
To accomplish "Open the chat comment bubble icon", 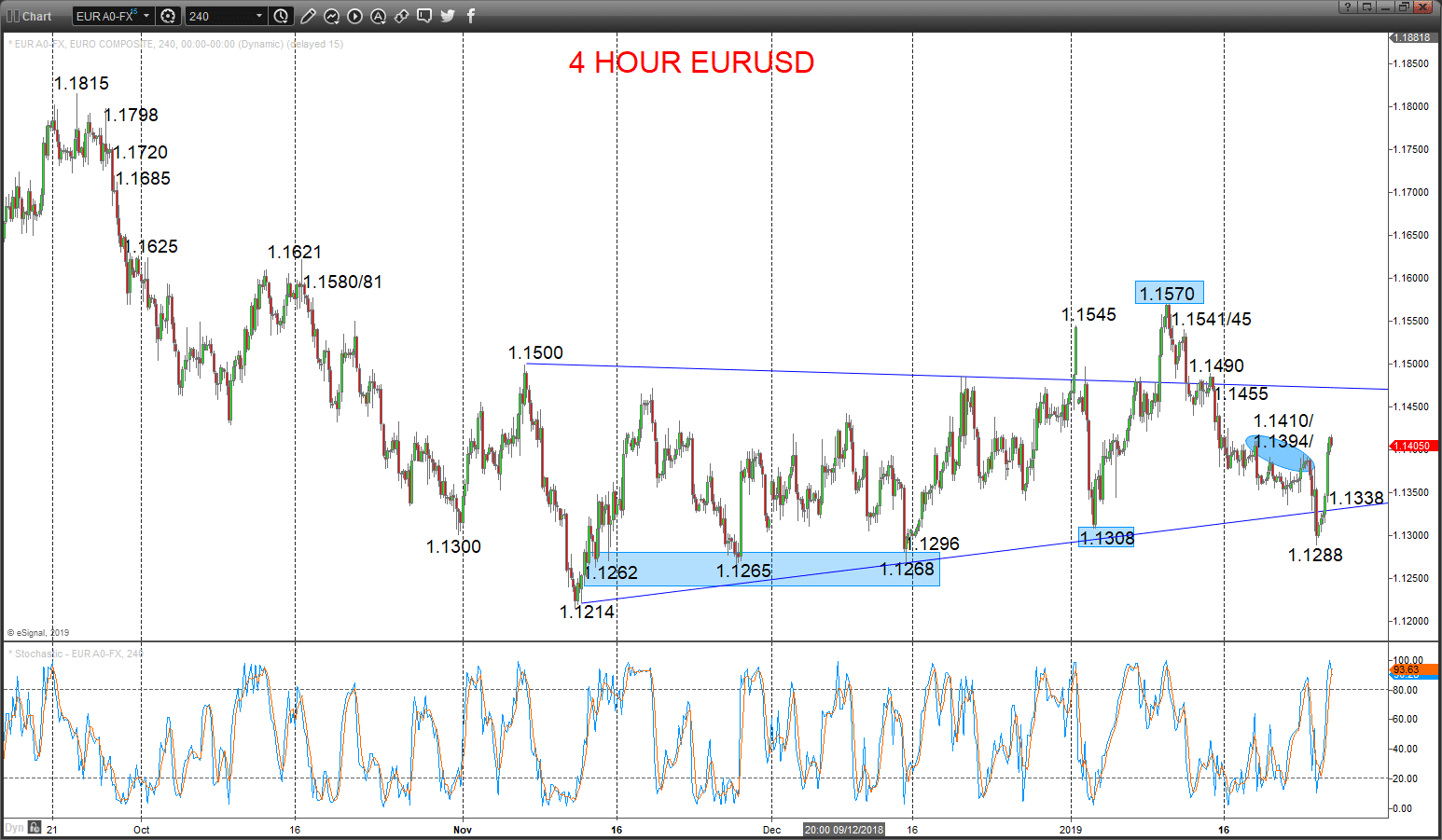I will click(424, 16).
